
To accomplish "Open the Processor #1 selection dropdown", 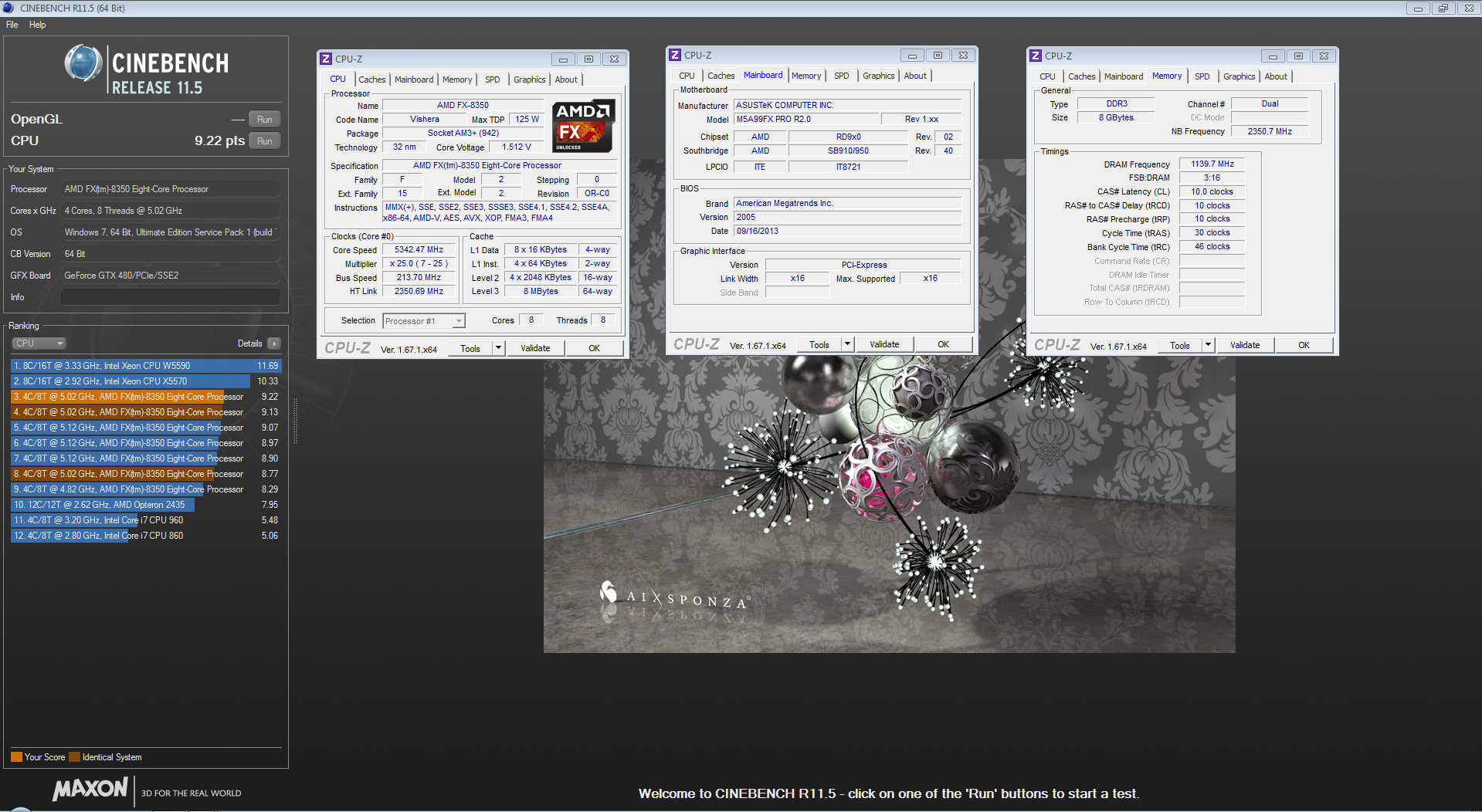I will point(424,321).
